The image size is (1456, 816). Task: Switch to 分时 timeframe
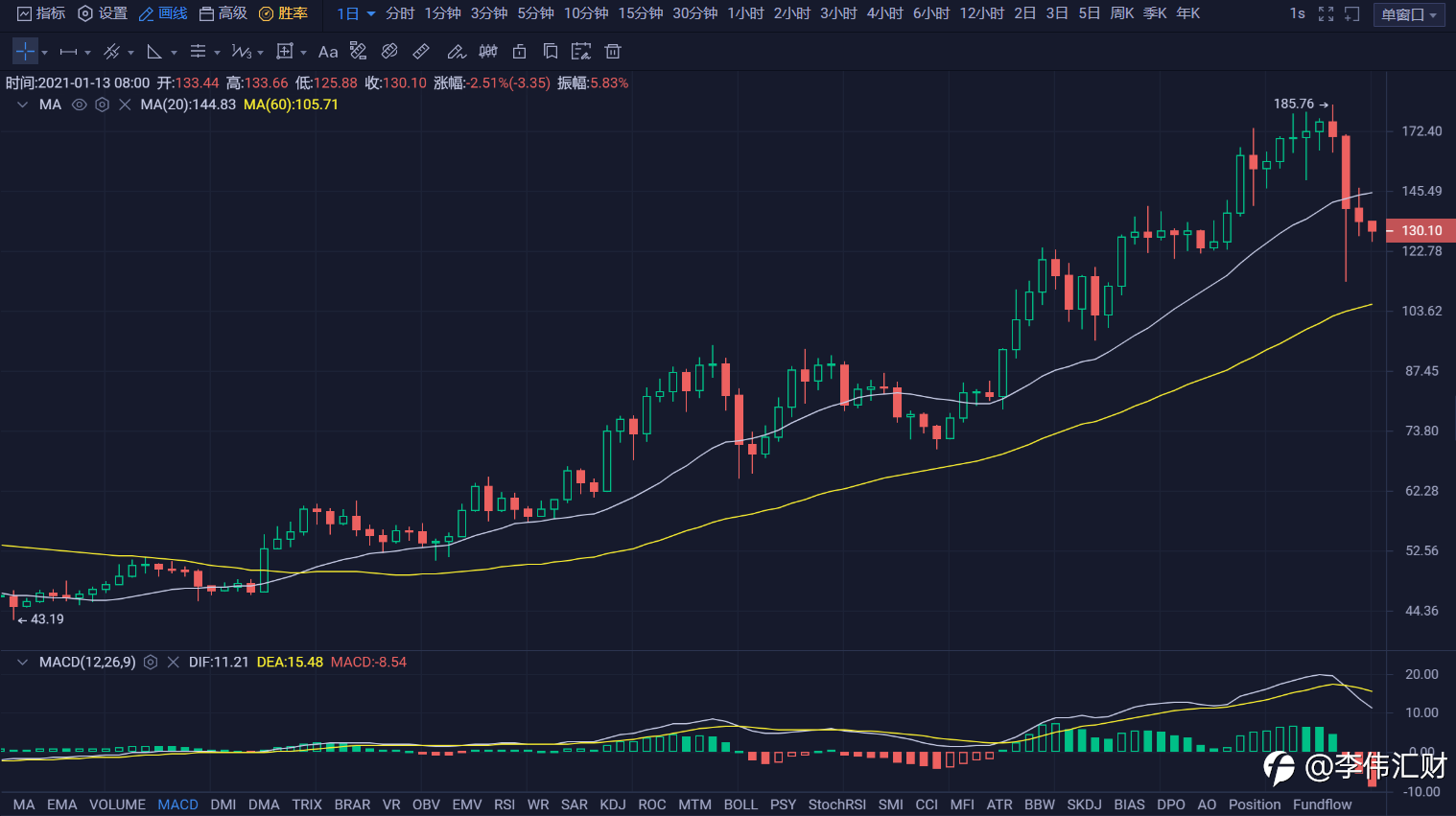[400, 13]
